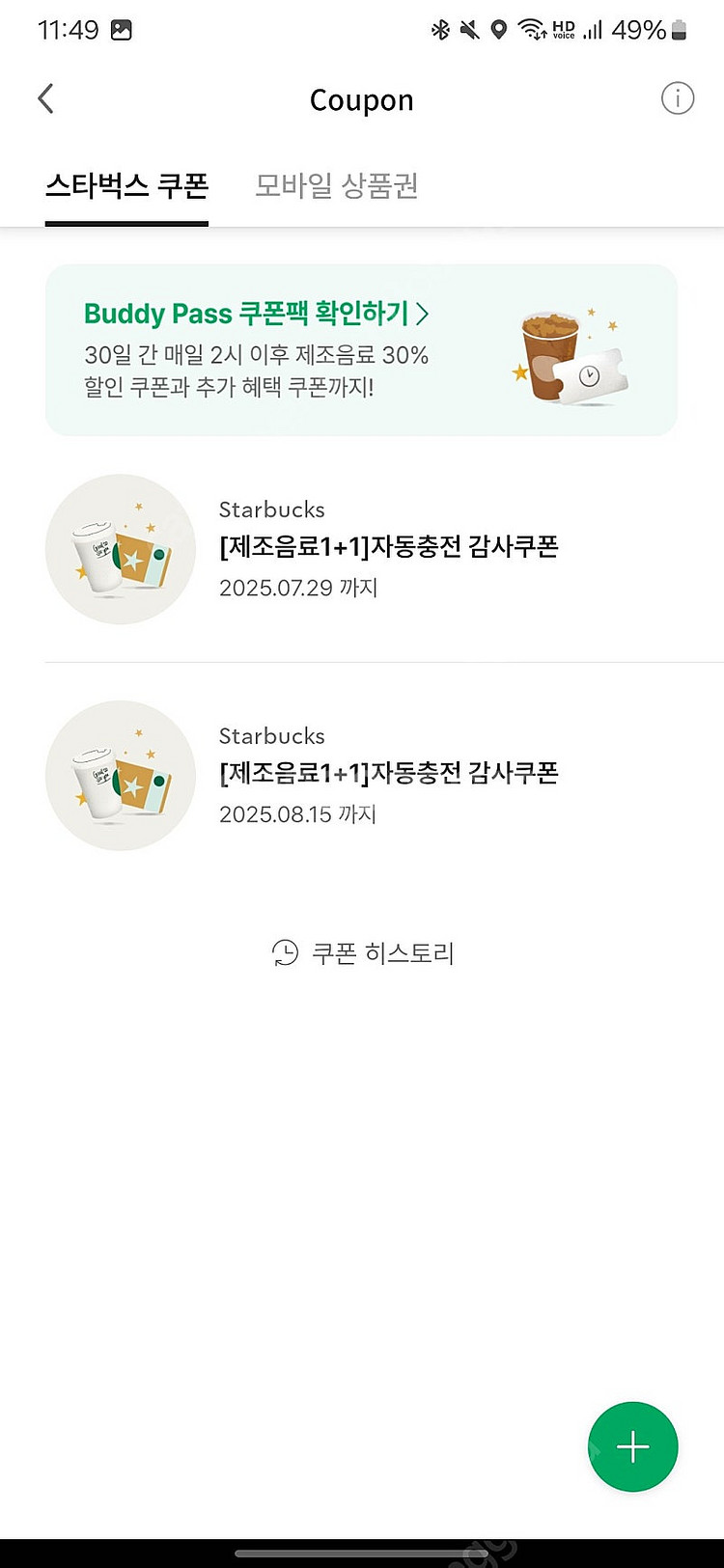Tap thumbnail of the 2025.07.29 coupon
Screen dimensions: 724x1568
coord(121,549)
